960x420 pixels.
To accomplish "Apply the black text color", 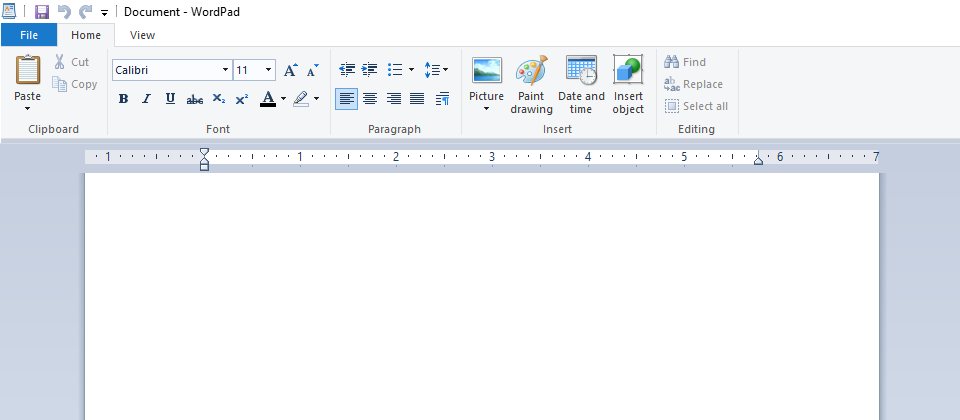I will [x=268, y=99].
